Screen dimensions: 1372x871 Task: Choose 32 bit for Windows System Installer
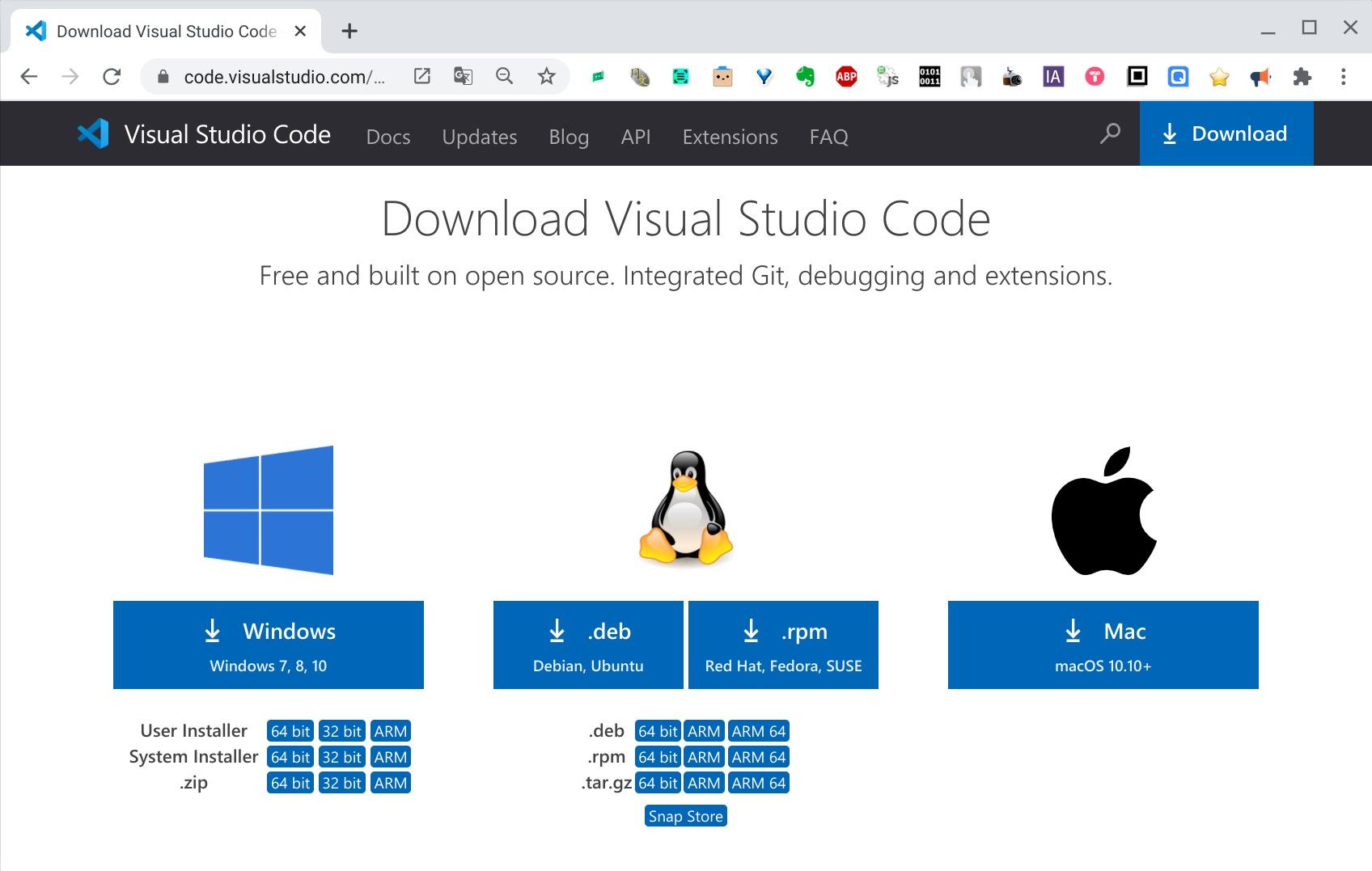tap(341, 757)
